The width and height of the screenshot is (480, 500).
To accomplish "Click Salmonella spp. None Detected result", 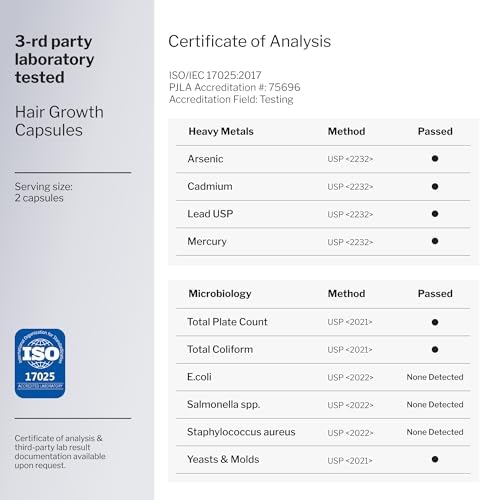I will 435,404.
